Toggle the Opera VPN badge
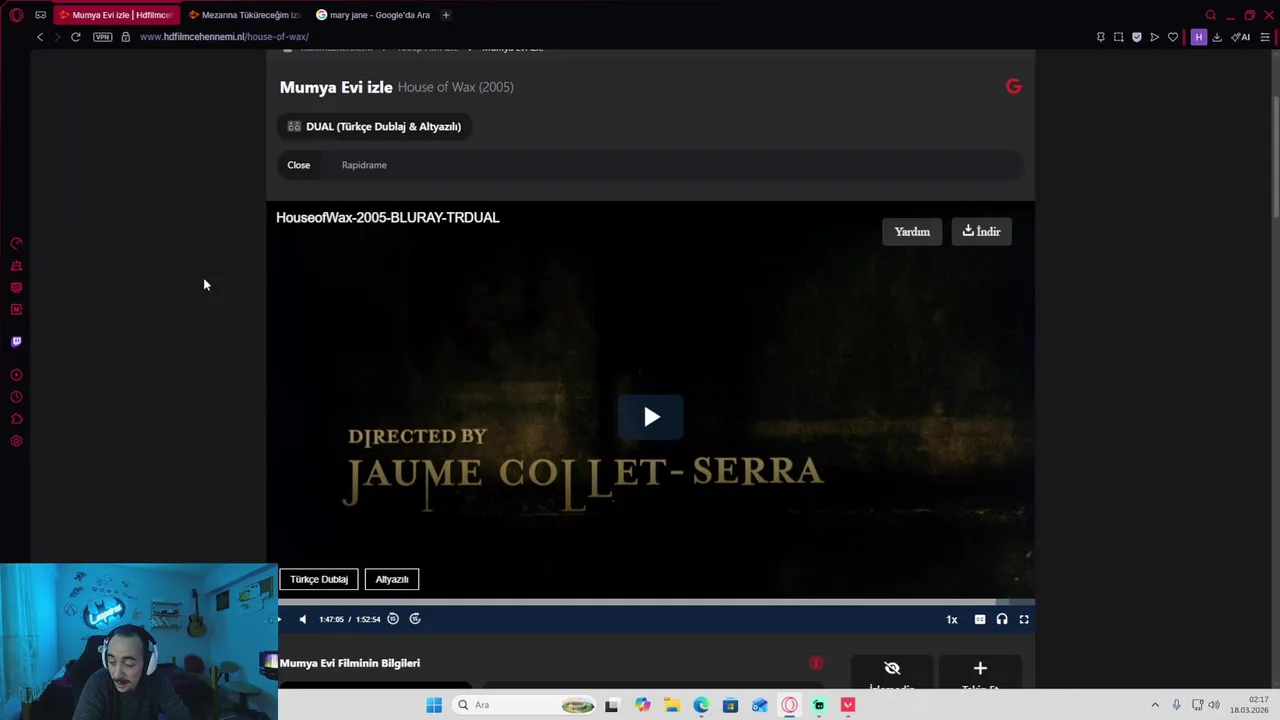Screen dimensions: 1280x720 point(103,37)
